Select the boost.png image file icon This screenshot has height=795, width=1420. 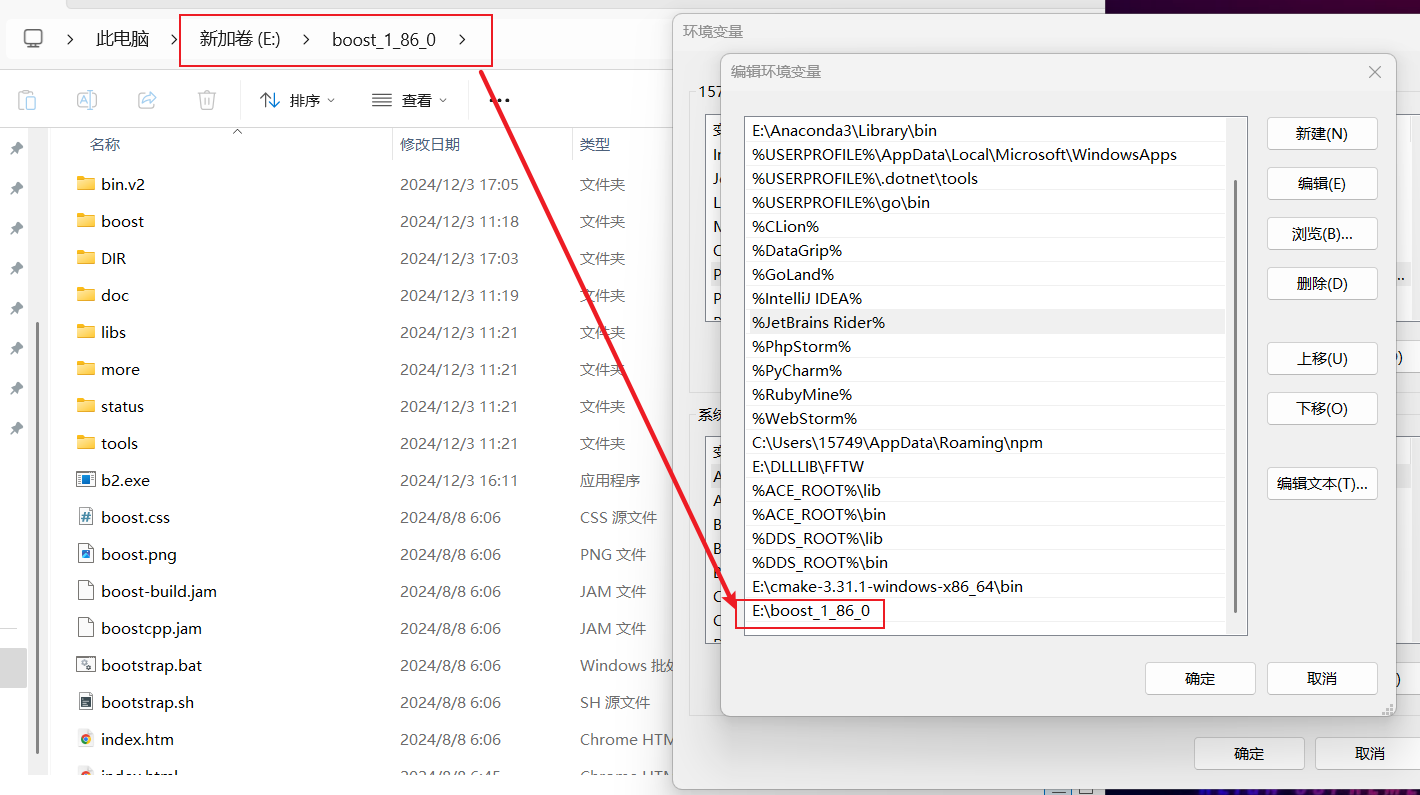point(85,554)
